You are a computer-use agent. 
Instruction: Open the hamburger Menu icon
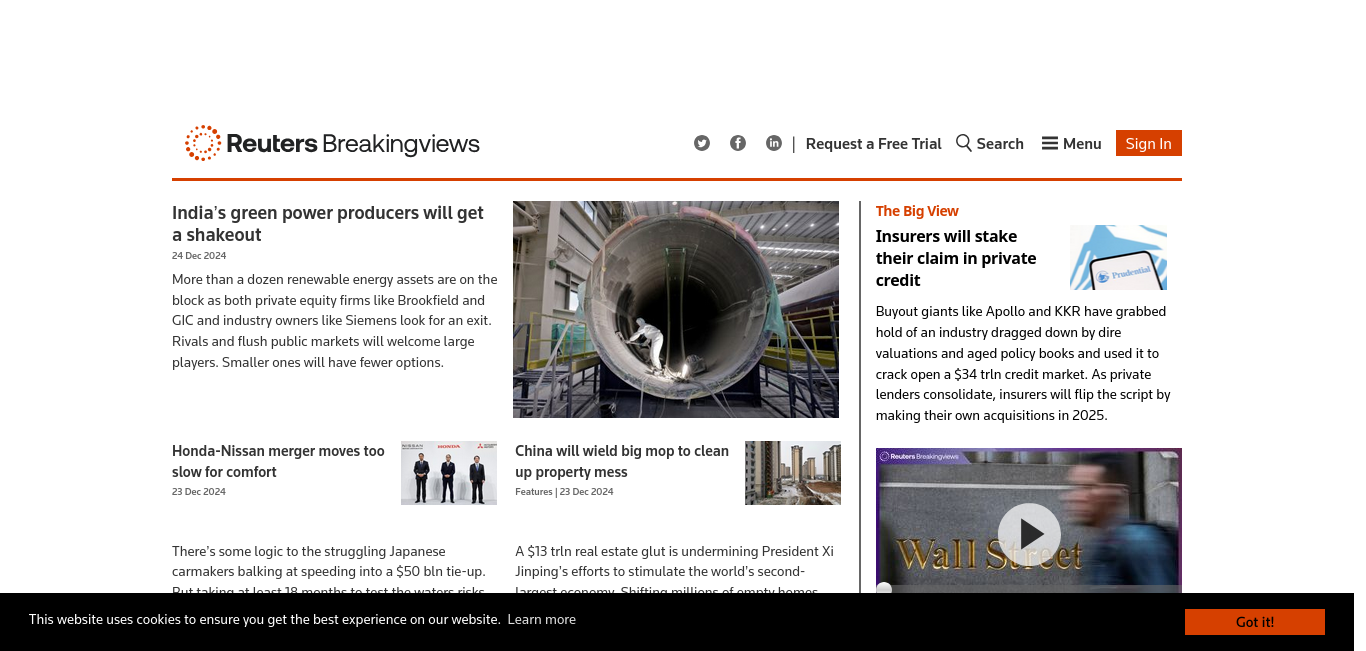[1050, 143]
